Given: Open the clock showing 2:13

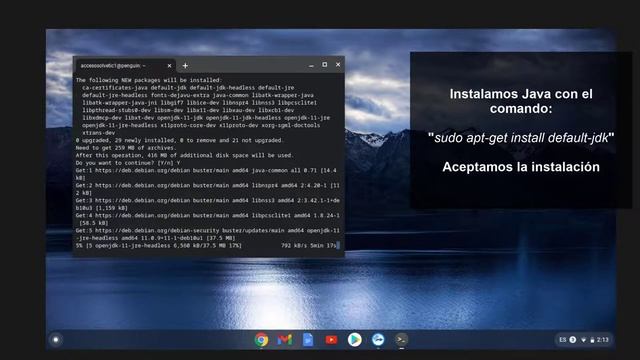Looking at the screenshot, I should pos(602,340).
